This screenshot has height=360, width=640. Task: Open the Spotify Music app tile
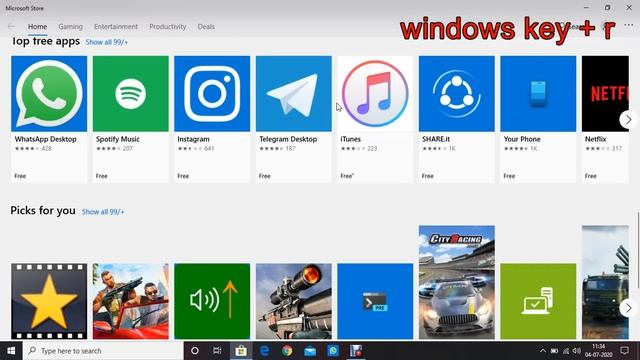click(131, 119)
